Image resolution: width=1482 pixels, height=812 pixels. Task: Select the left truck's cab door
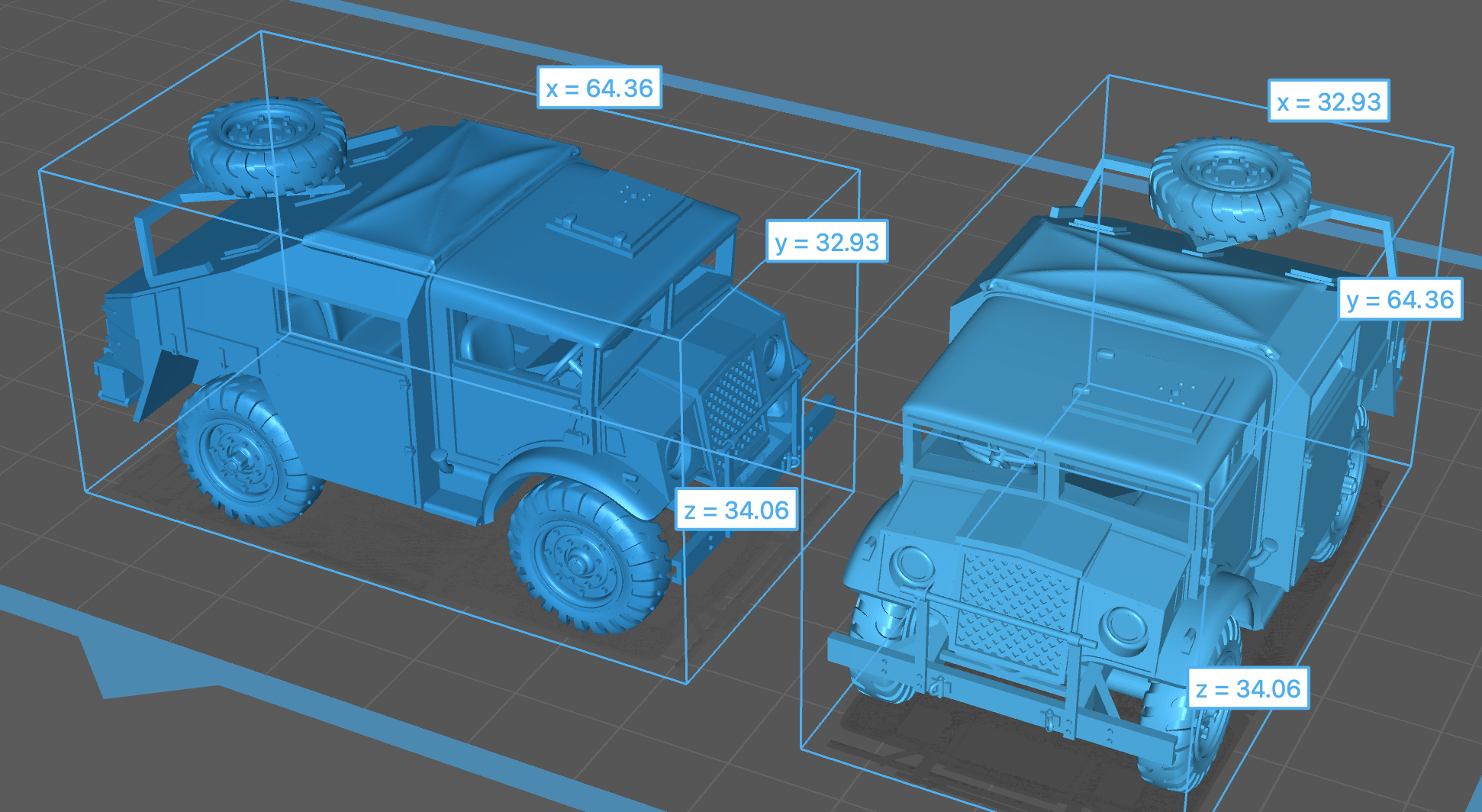pos(511,397)
